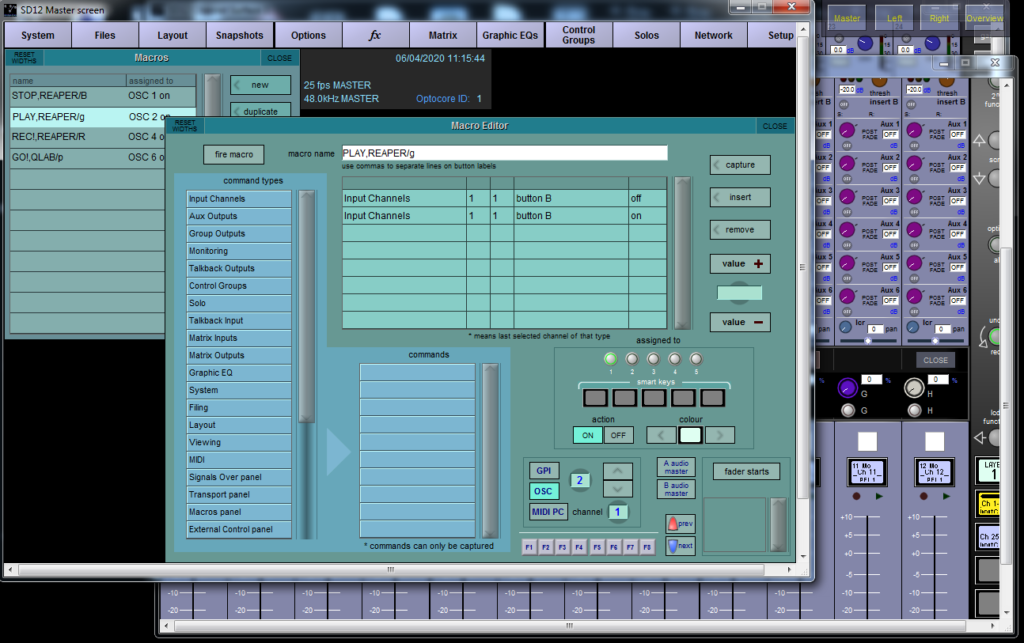Select assigned-to bank radio 1

pyautogui.click(x=610, y=358)
